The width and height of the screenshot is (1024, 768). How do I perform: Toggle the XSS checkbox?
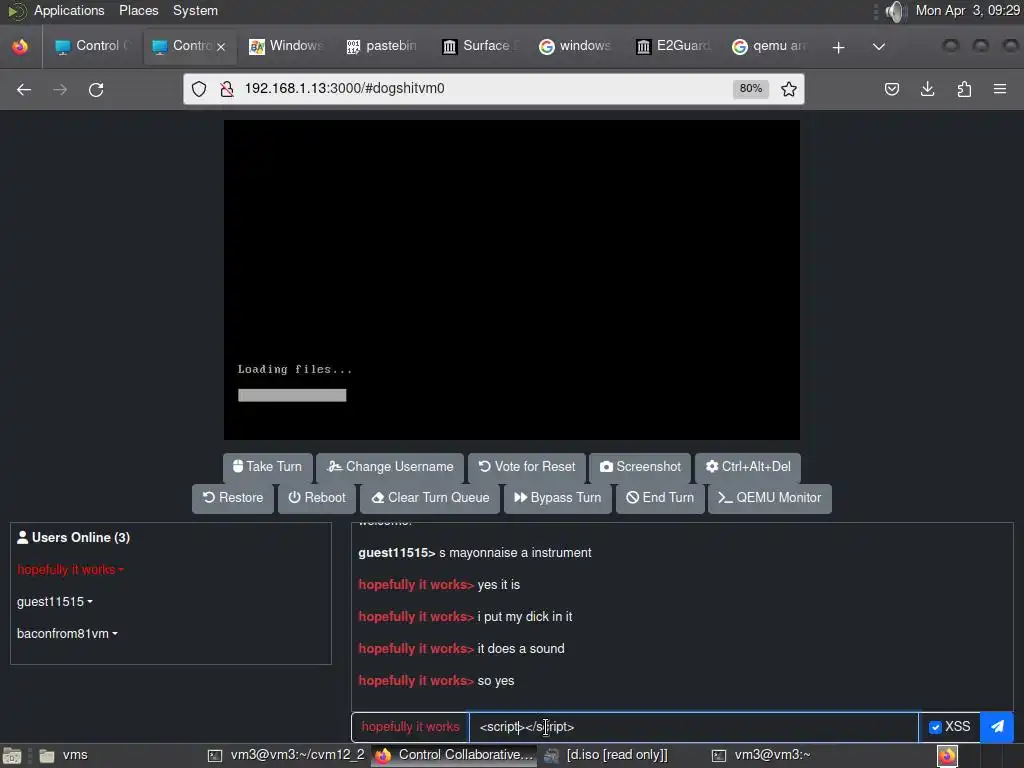[x=935, y=728]
